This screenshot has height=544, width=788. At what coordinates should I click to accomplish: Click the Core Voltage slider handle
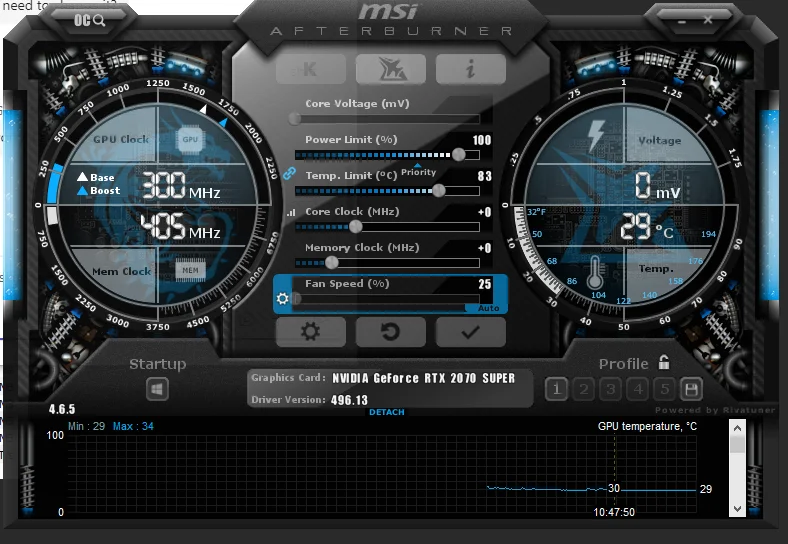pos(295,119)
